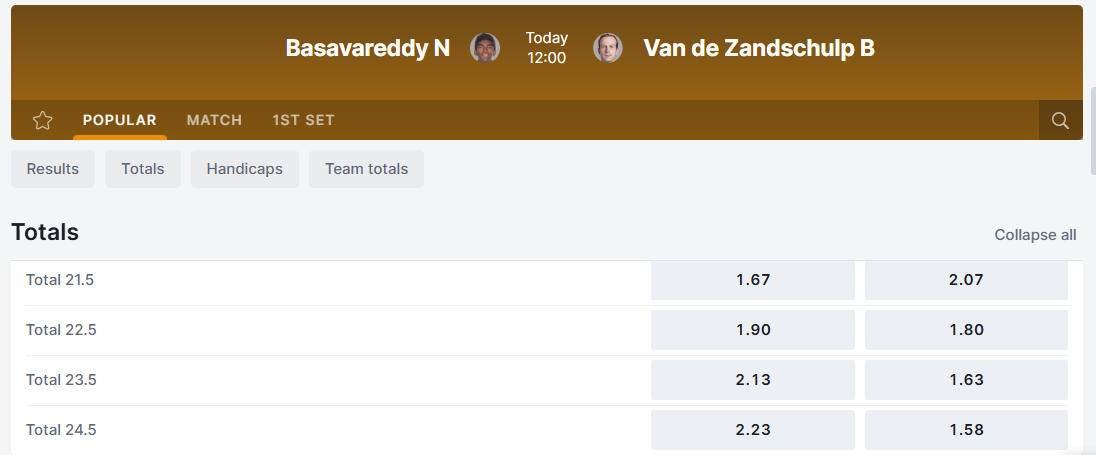Click Basavareddy N player avatar
Screen dimensions: 1096x455
pyautogui.click(x=485, y=48)
